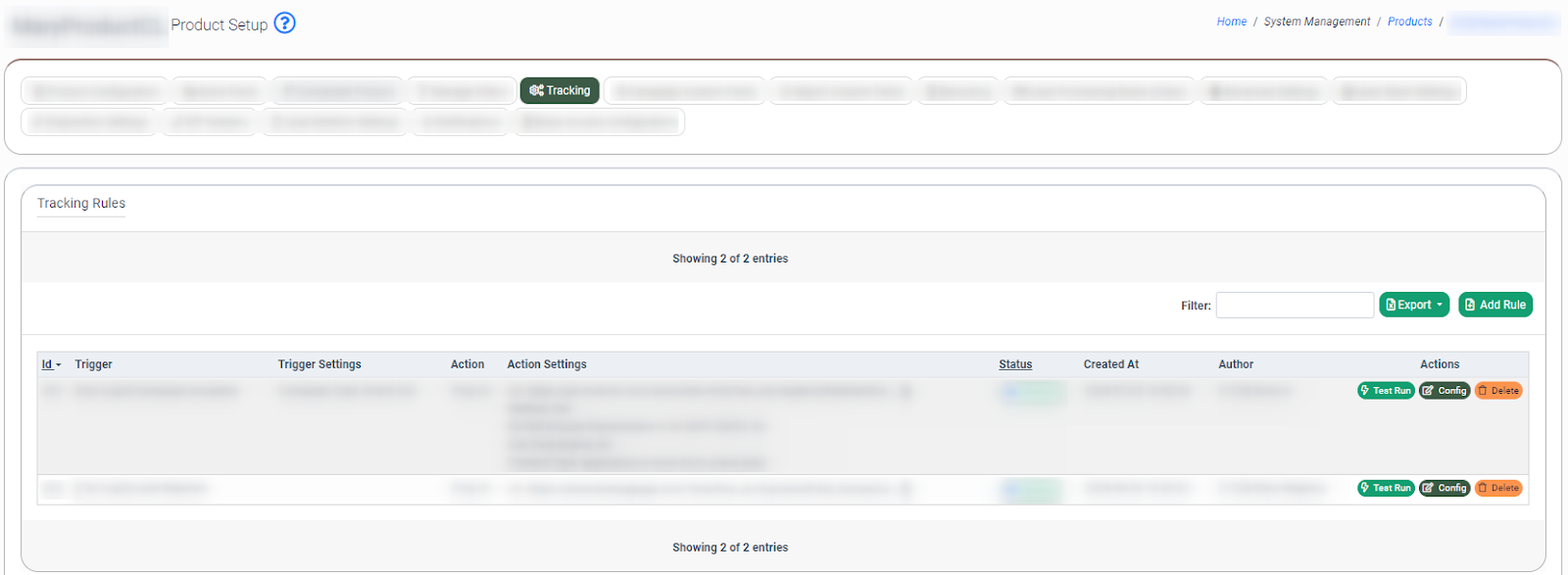
Task: Expand the Export dropdown menu
Action: pyautogui.click(x=1414, y=305)
